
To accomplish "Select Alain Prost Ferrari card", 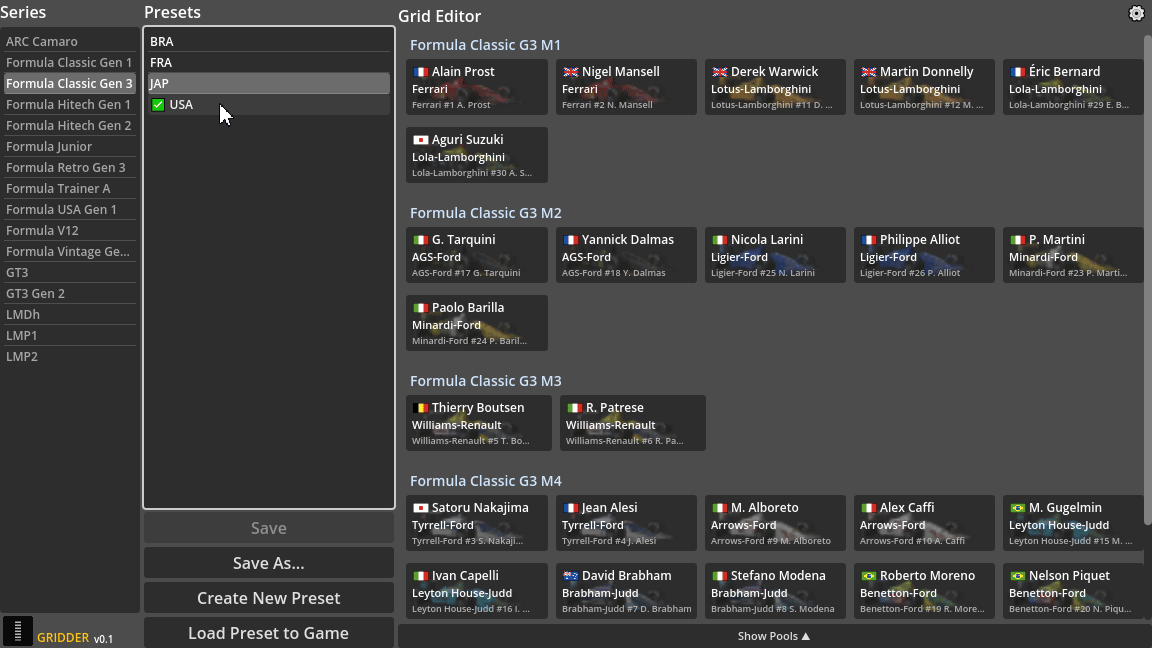I will (477, 87).
